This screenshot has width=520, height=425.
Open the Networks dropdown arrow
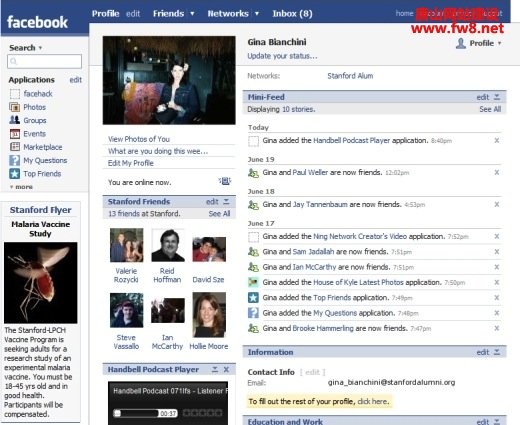(257, 14)
